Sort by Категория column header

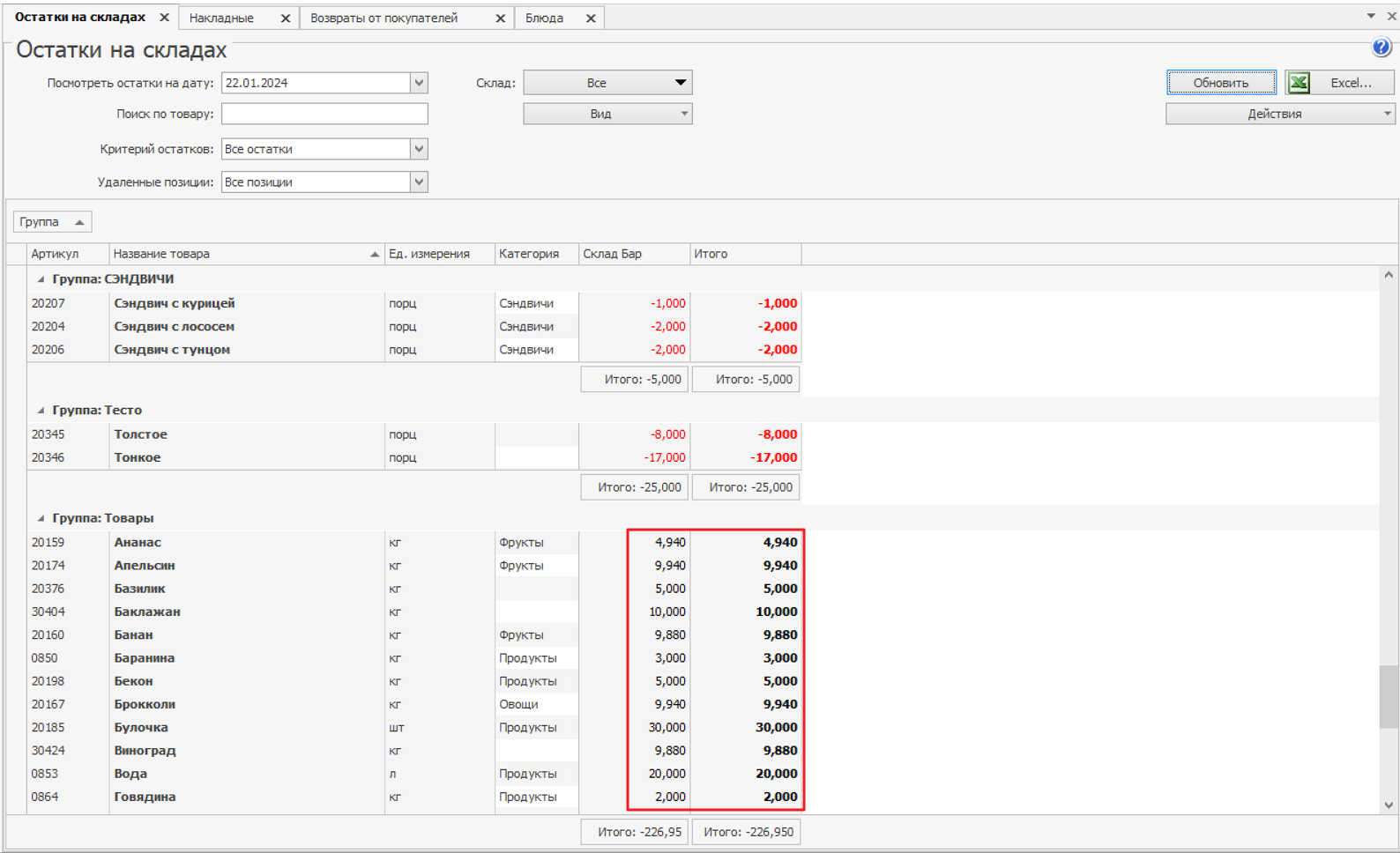pos(536,254)
